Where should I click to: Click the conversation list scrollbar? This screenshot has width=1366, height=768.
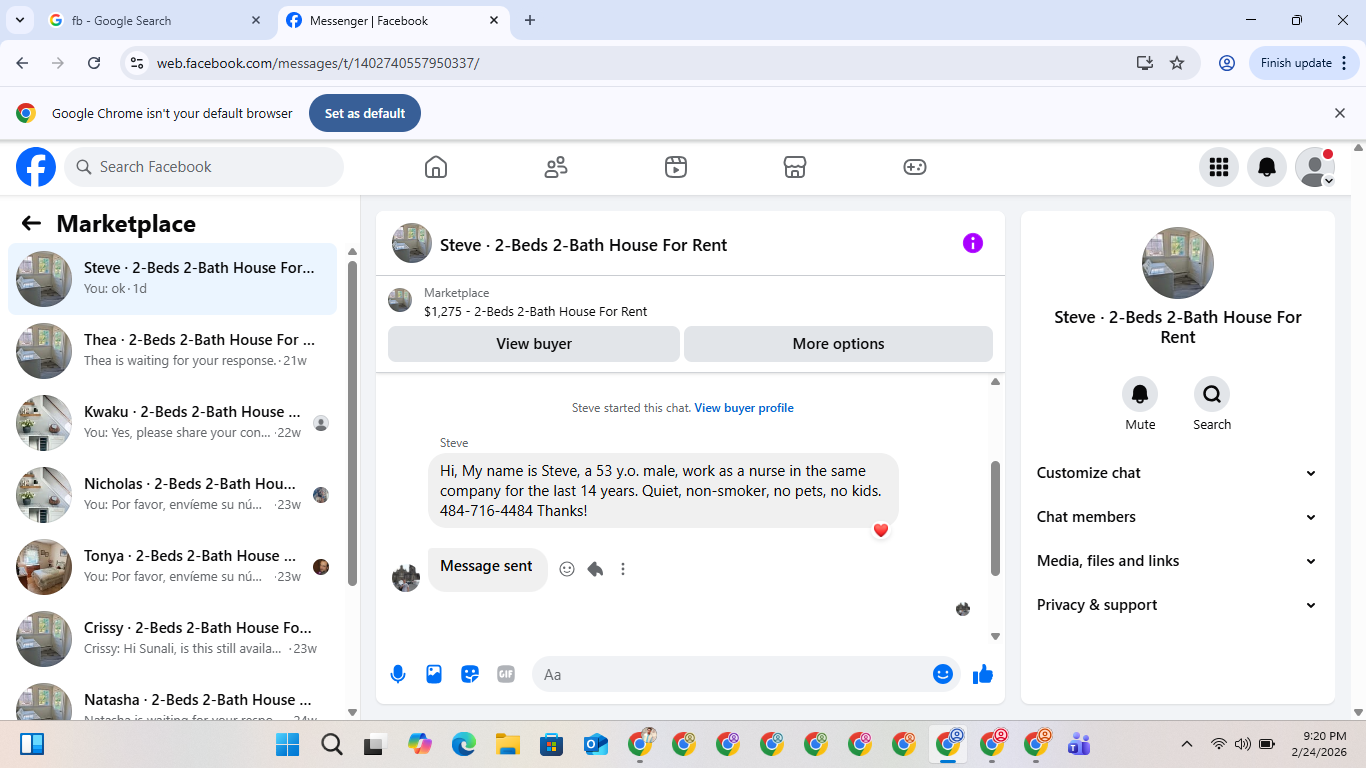(352, 423)
